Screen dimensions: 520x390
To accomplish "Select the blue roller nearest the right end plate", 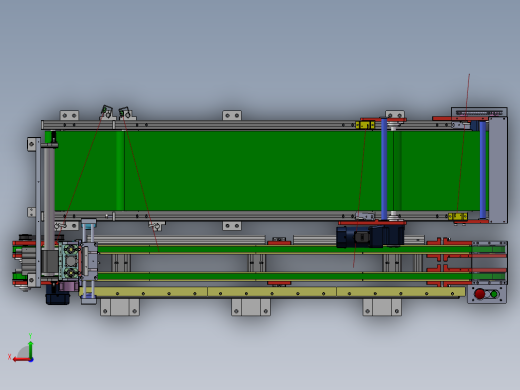I will click(x=482, y=170).
